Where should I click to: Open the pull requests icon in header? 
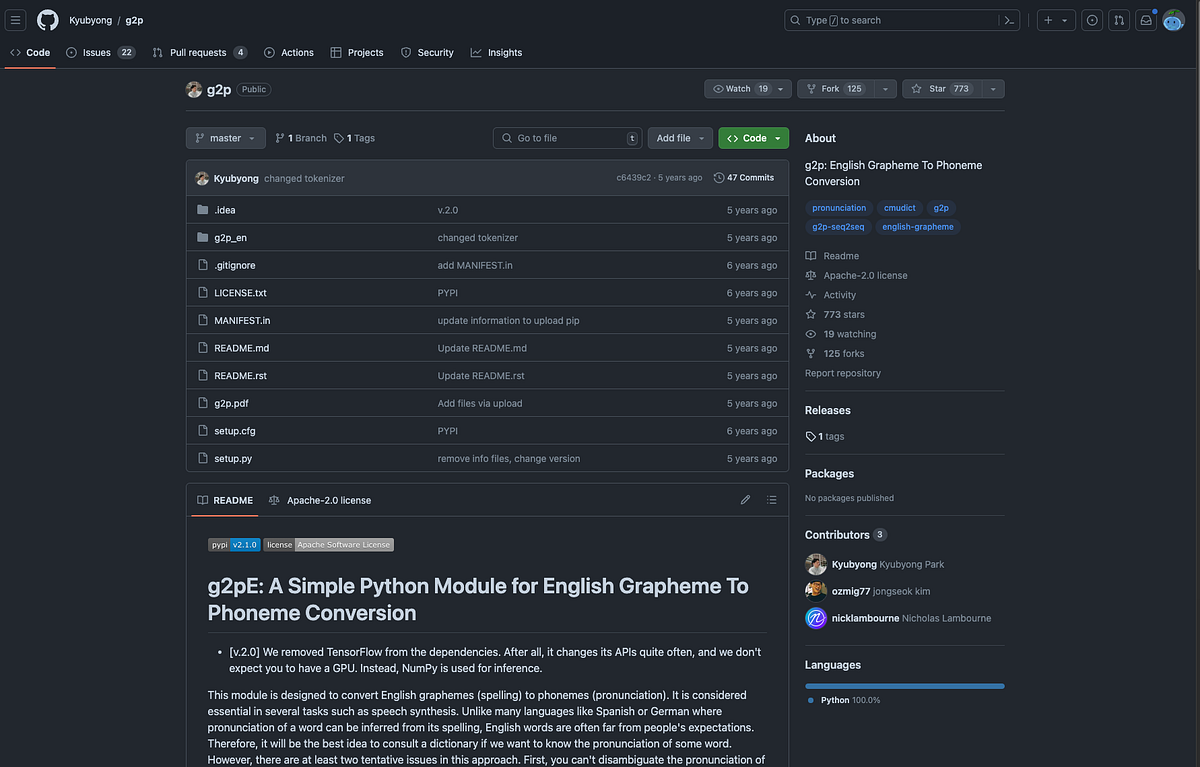tap(1118, 19)
